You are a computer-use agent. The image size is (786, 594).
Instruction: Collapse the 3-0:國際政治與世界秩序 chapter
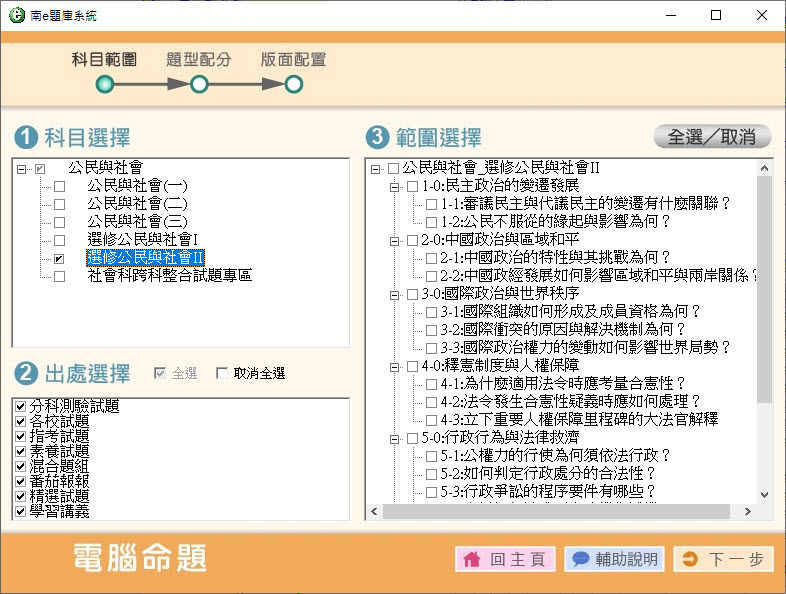(x=394, y=294)
